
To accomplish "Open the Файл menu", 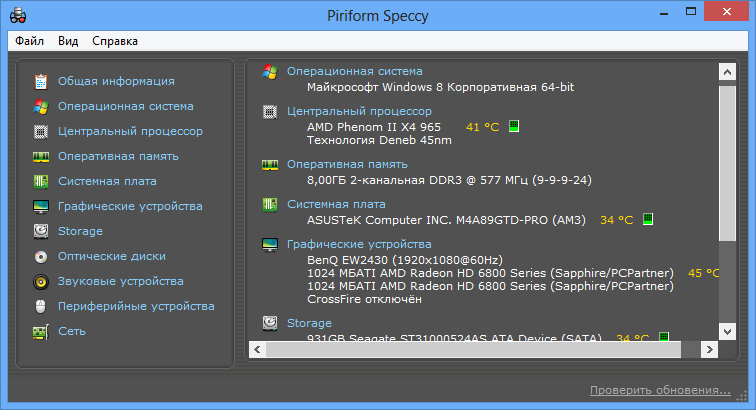I will [x=29, y=41].
